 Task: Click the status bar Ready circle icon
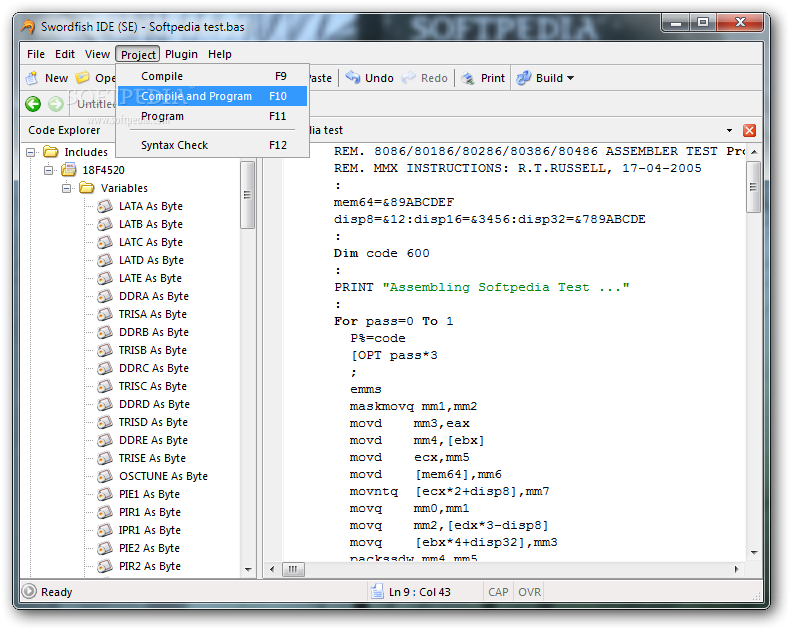(29, 591)
